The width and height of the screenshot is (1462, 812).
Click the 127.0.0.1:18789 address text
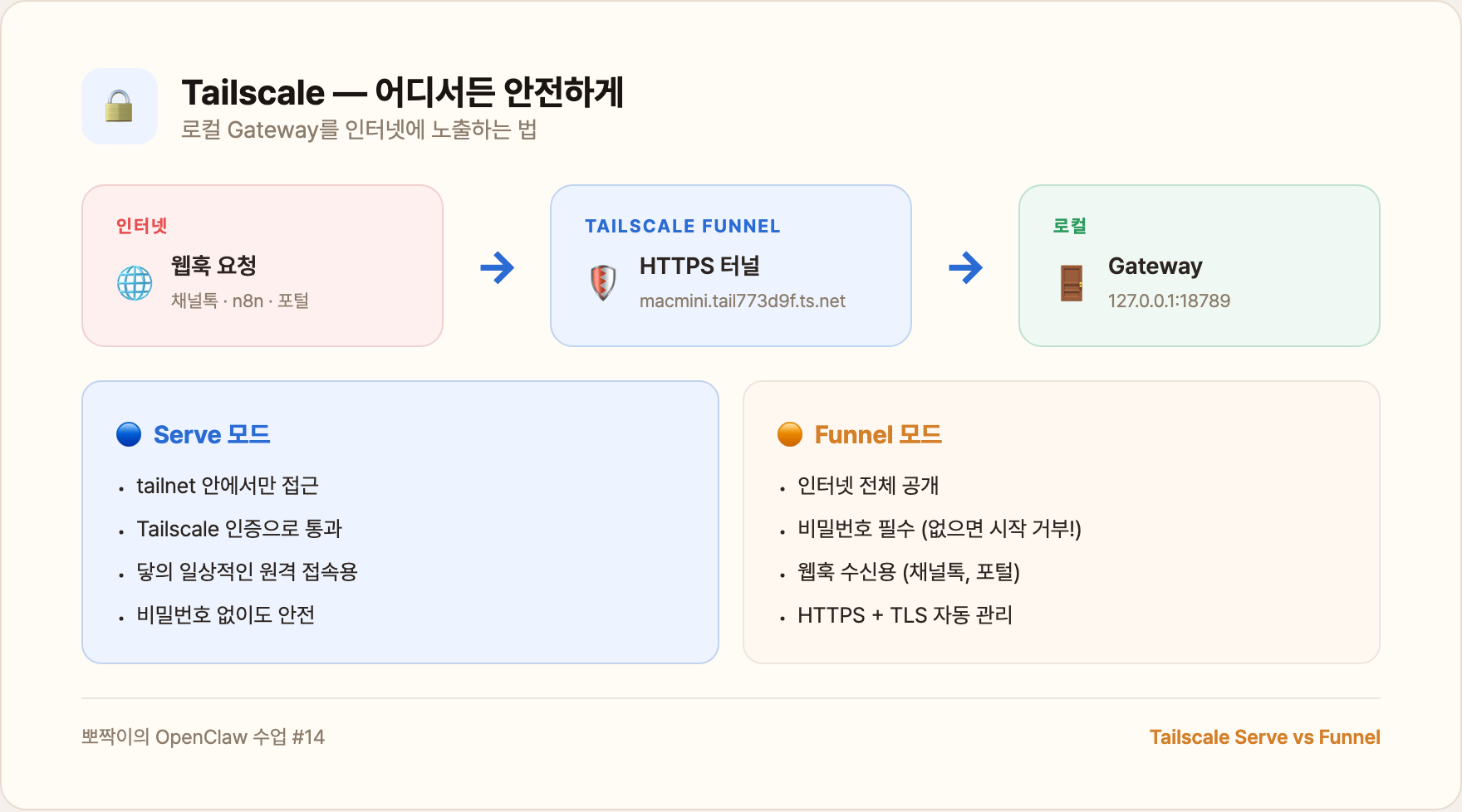[1169, 301]
